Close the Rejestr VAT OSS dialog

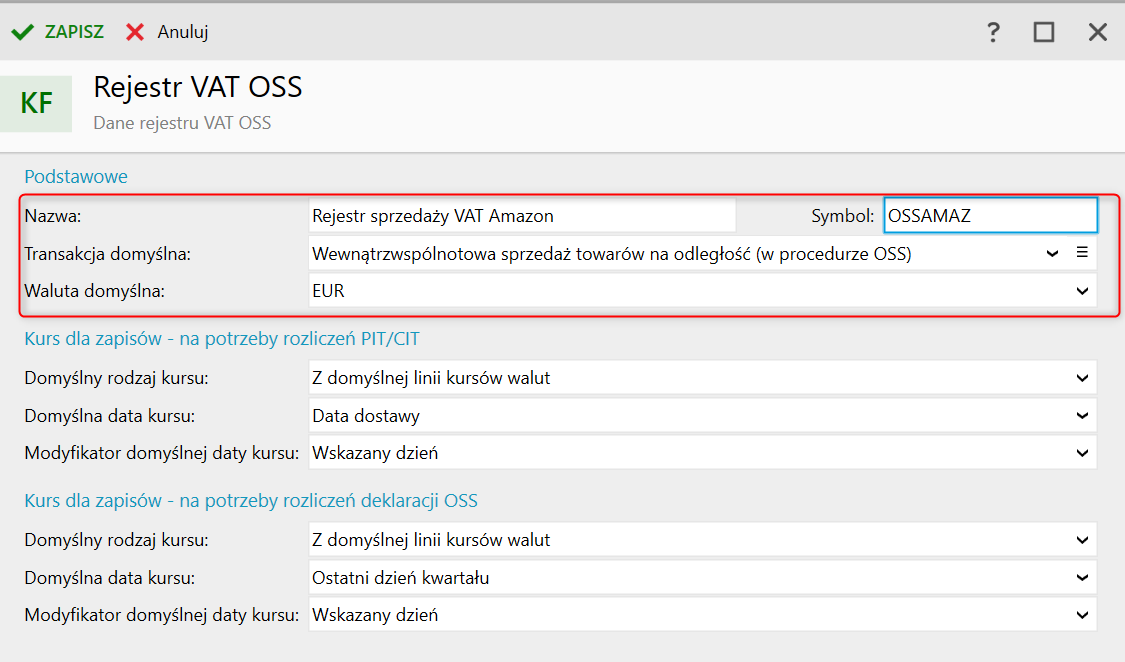click(x=1098, y=32)
